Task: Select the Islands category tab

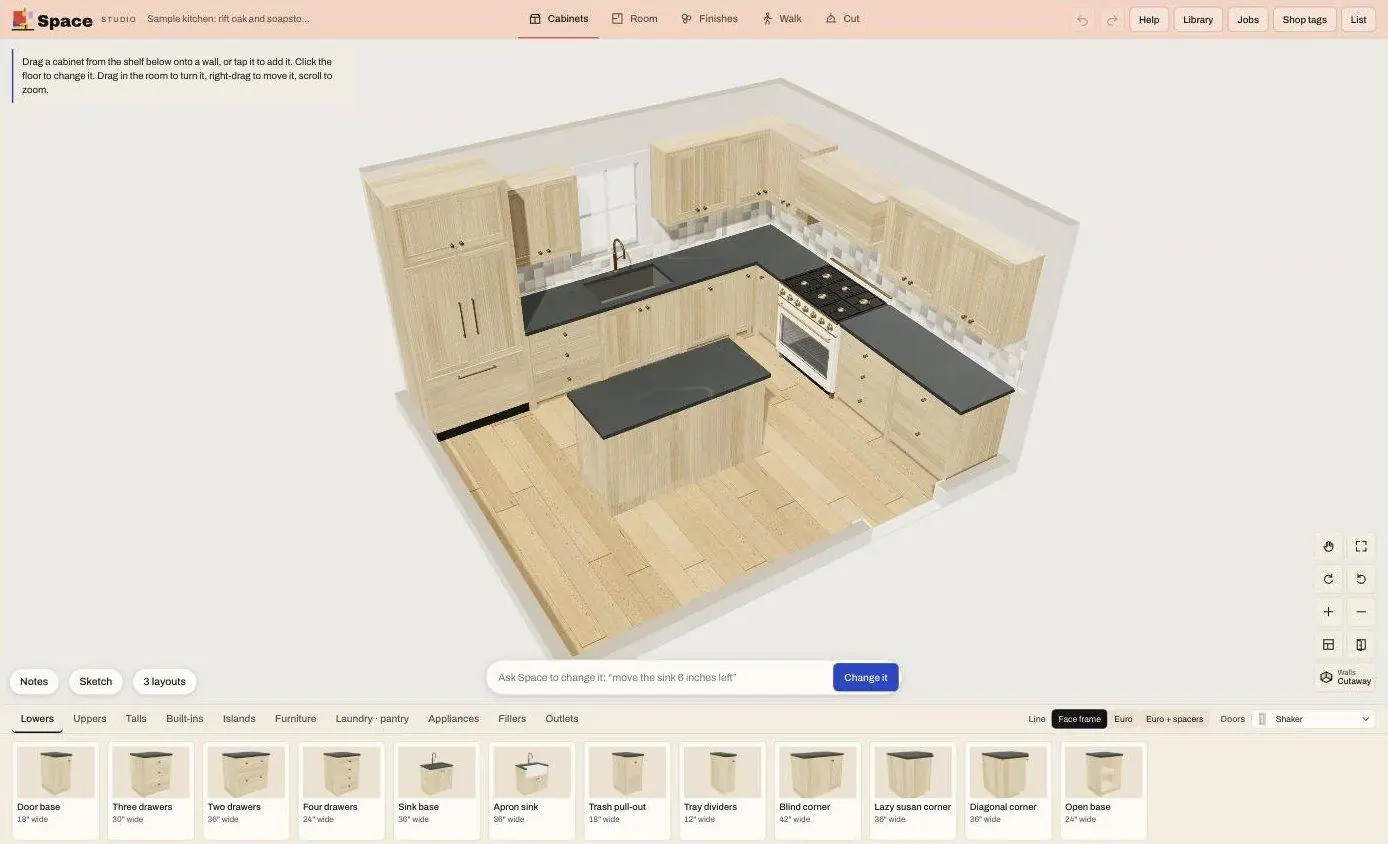Action: point(239,719)
